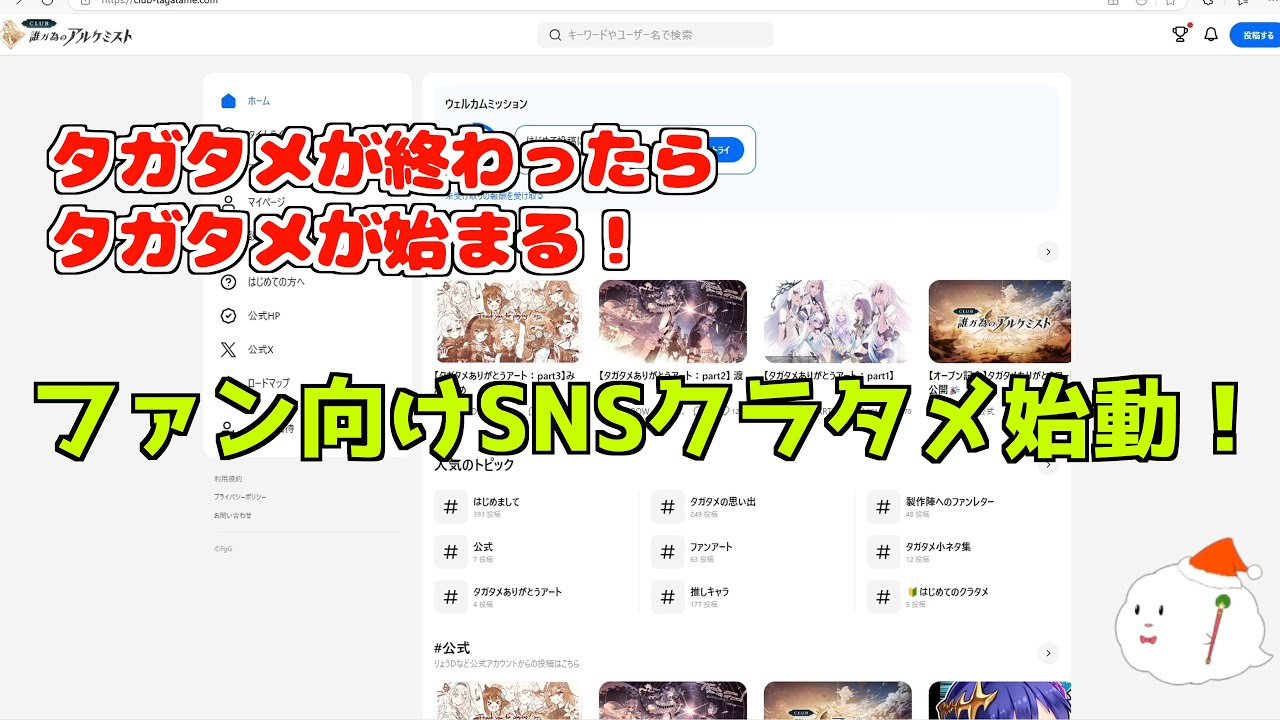Click the はじめての方へ question mark icon
Viewport: 1280px width, 720px height.
[x=228, y=282]
